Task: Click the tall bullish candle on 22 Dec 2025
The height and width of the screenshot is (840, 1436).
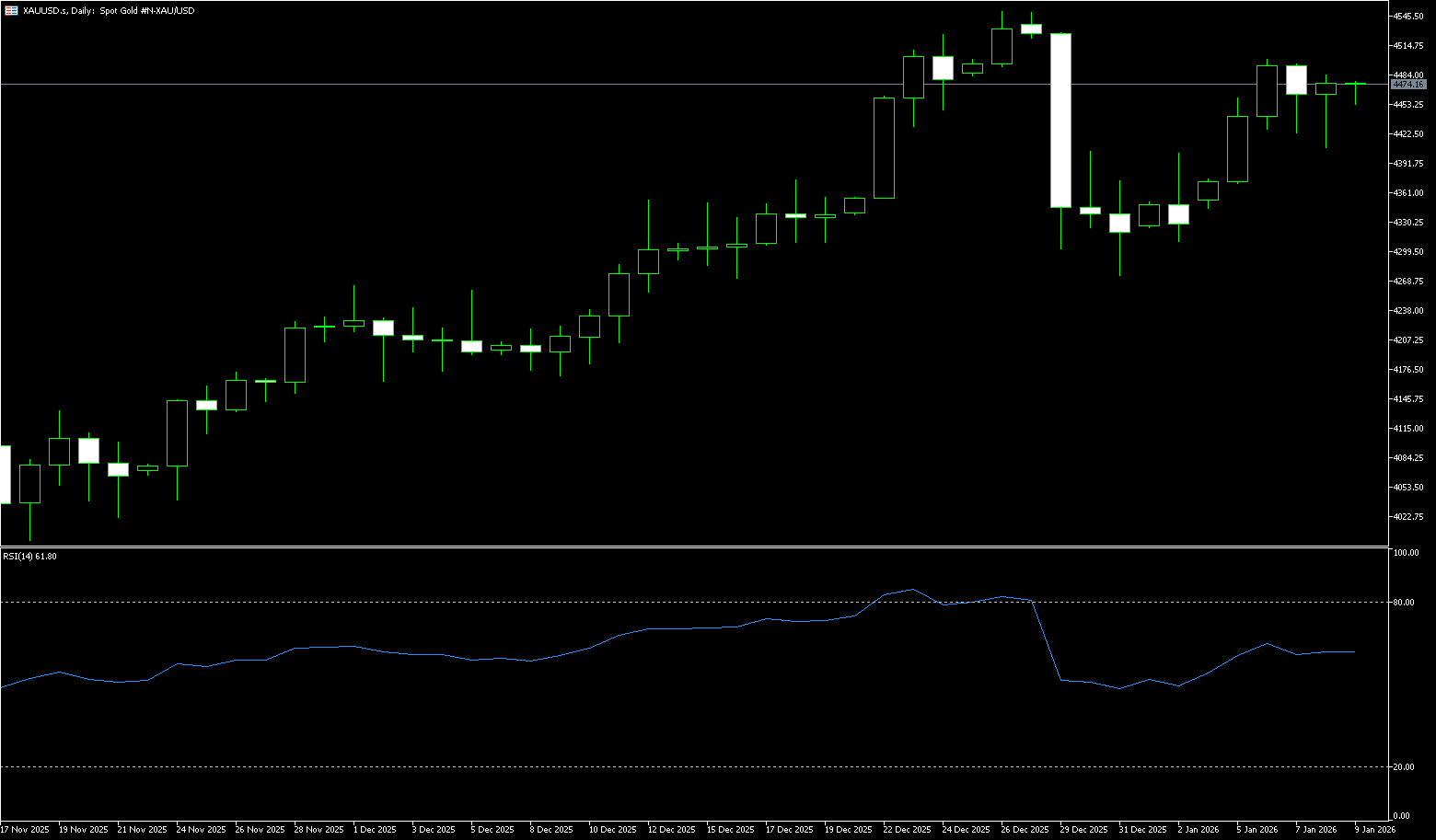Action: 884,147
